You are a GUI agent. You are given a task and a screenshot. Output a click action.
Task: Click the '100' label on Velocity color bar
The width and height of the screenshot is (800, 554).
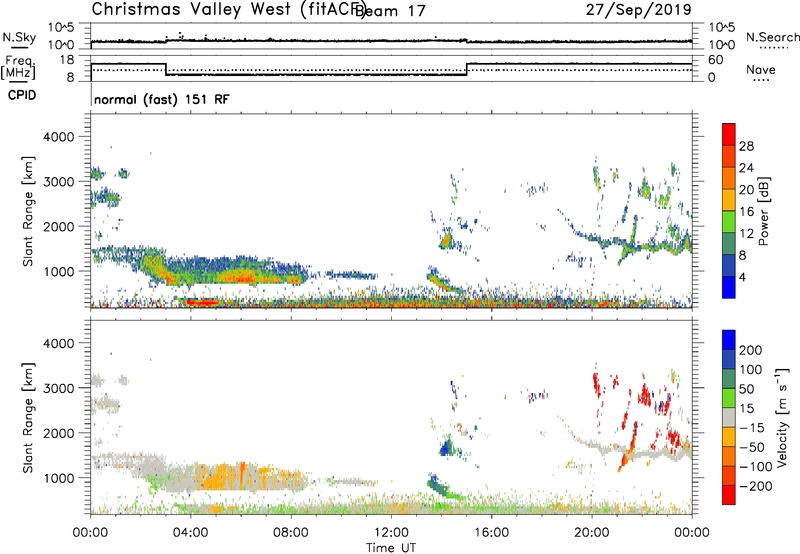point(751,369)
